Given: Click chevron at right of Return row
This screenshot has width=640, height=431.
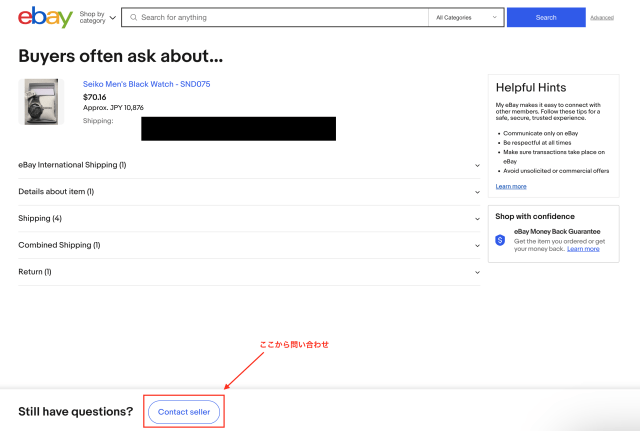Looking at the screenshot, I should 477,271.
